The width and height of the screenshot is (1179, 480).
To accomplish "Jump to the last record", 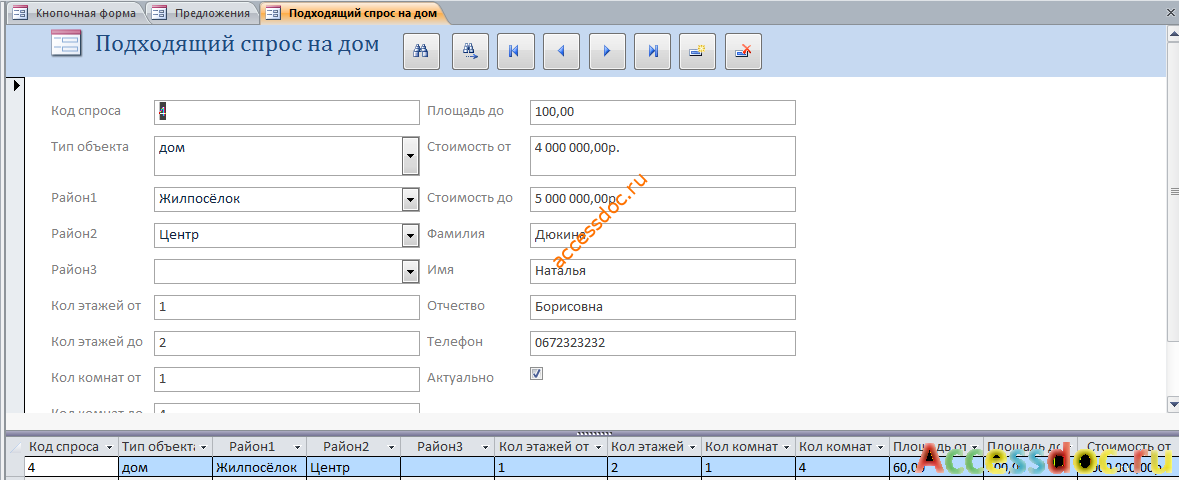I will [653, 51].
